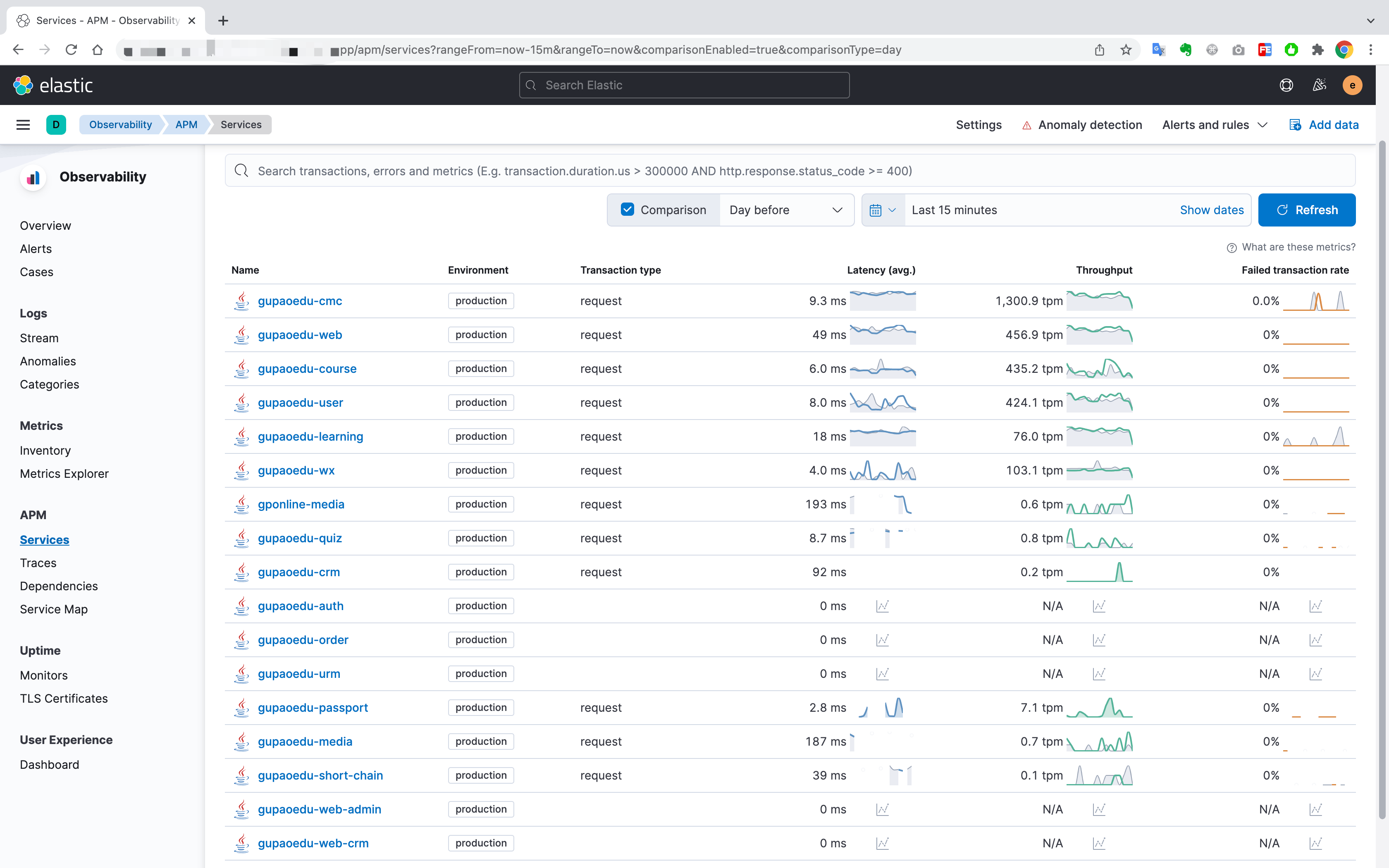Open Settings in APM header

coord(978,124)
